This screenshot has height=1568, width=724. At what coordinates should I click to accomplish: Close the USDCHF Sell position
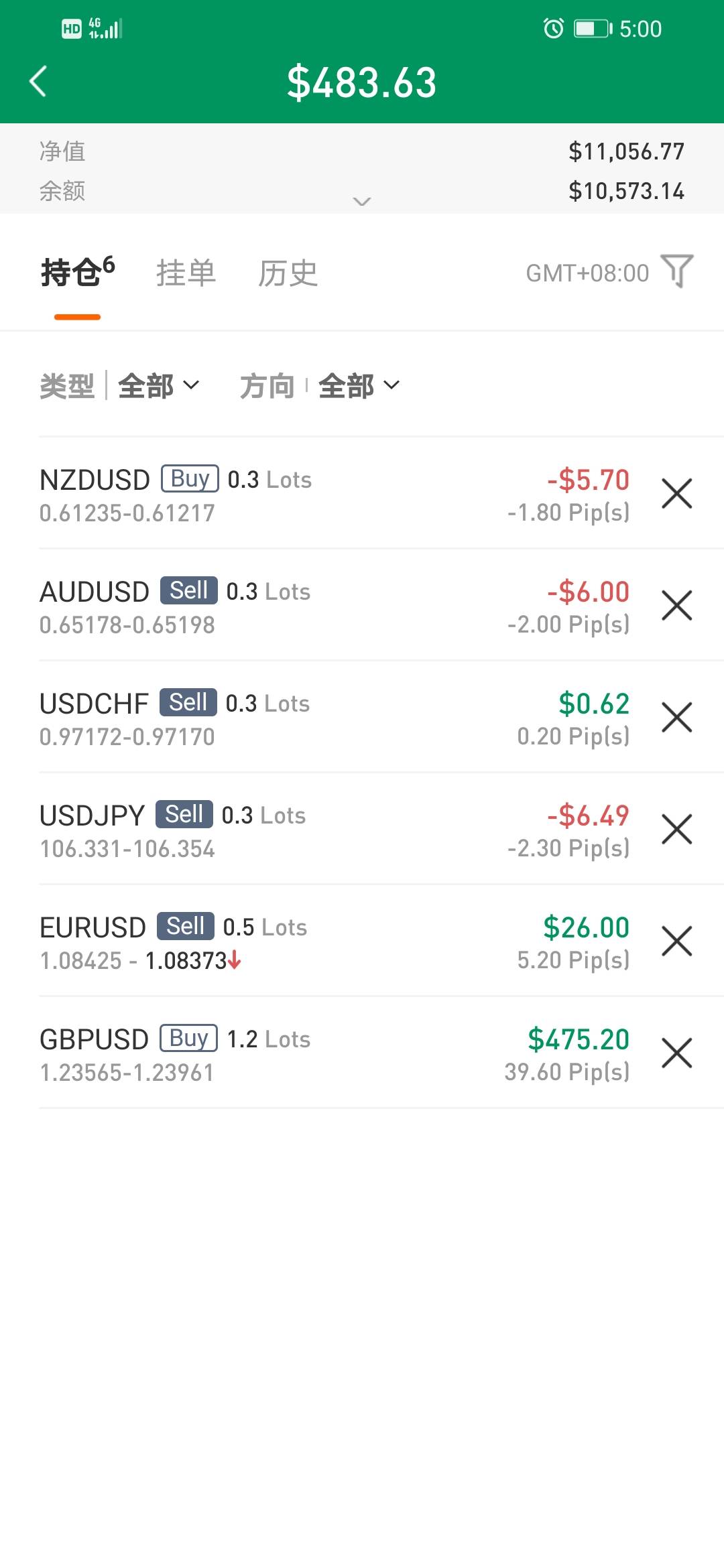(x=676, y=718)
